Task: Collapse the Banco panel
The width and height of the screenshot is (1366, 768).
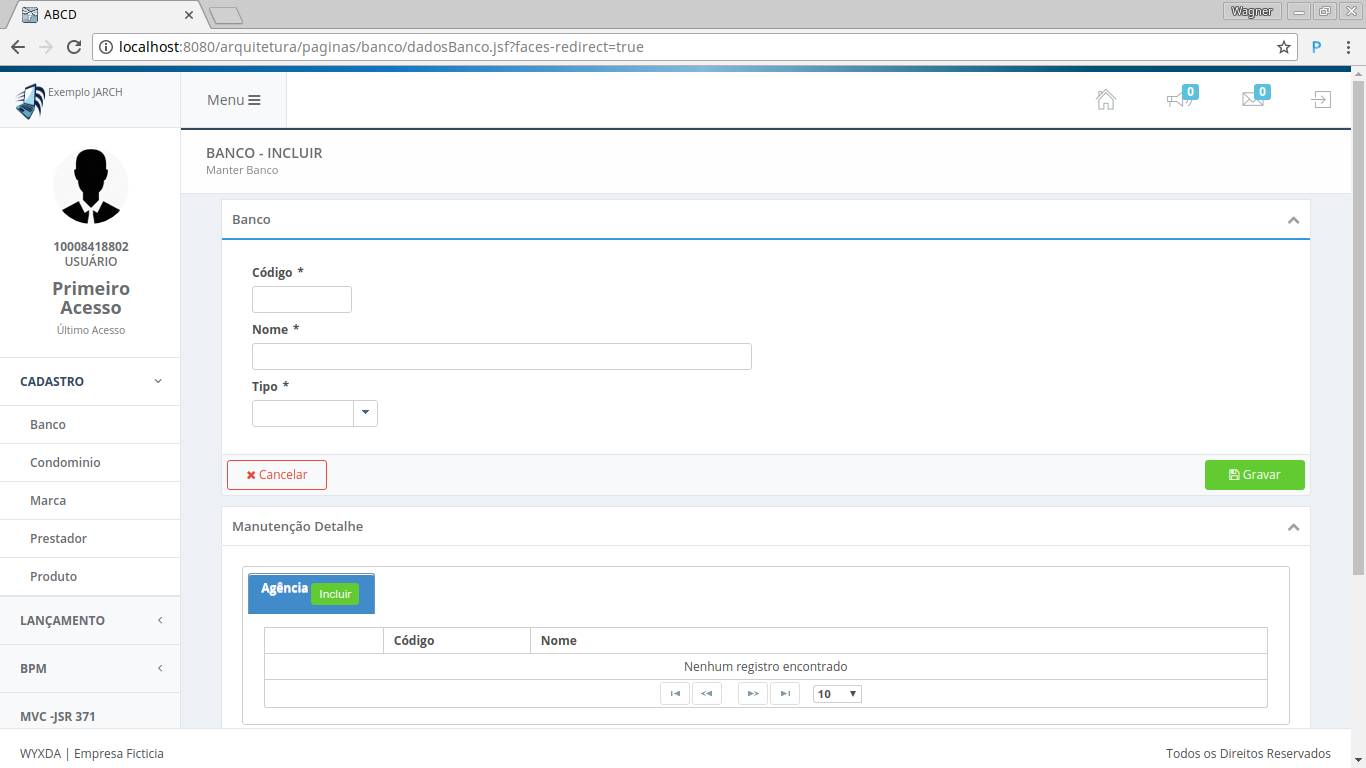Action: 1293,220
